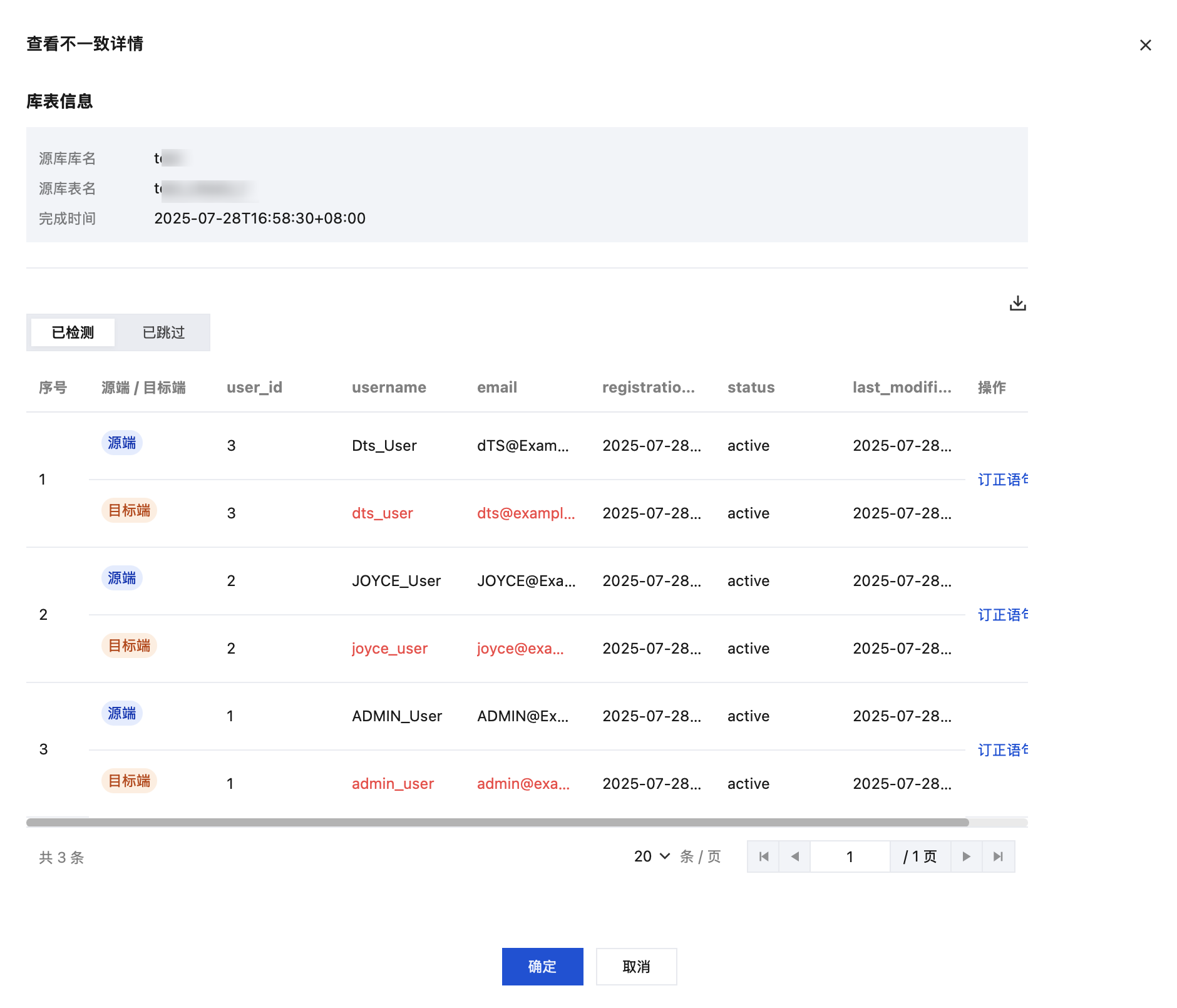Click the registratio... column header
This screenshot has width=1177, height=1008.
click(648, 388)
